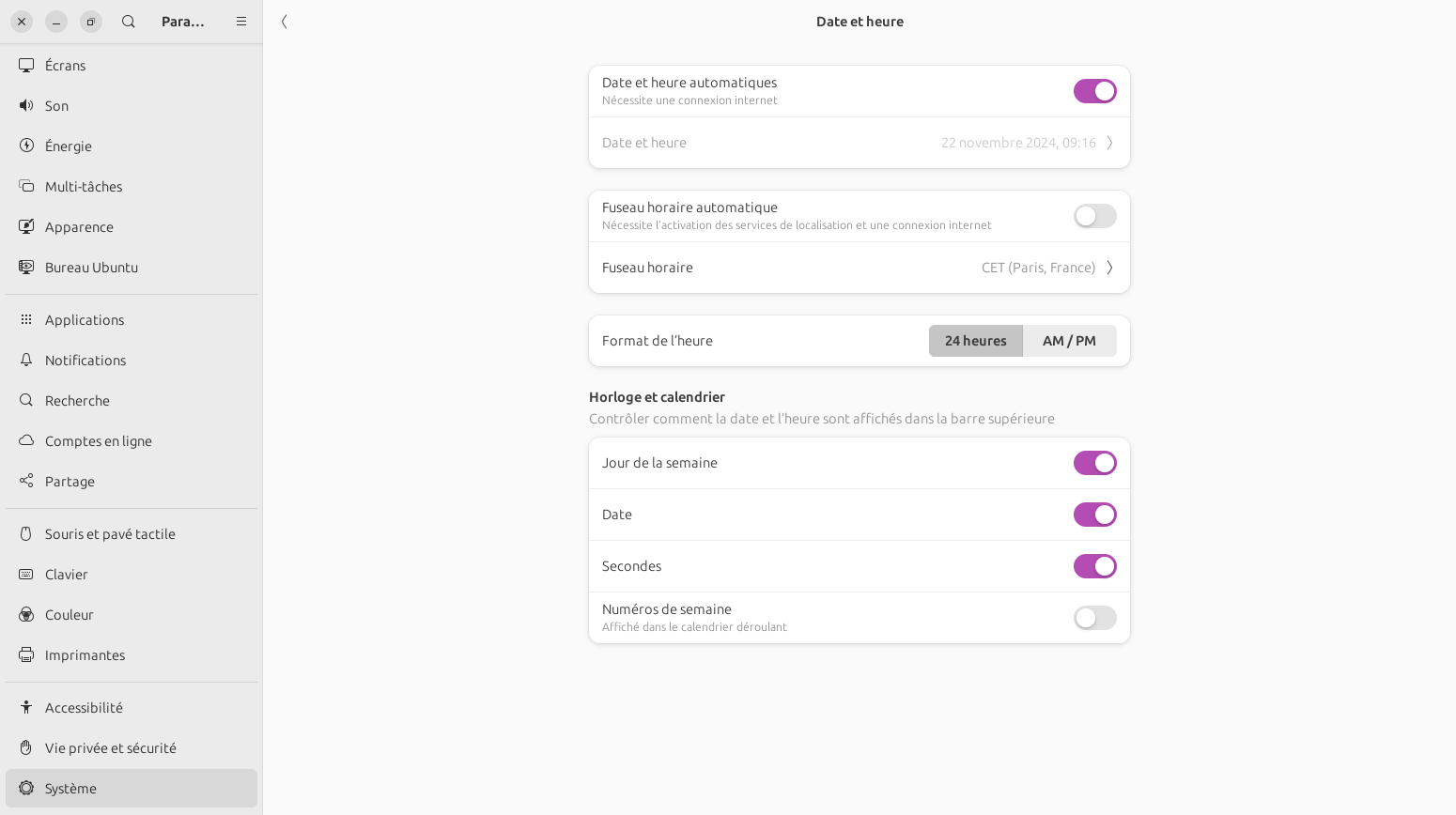Click the Partage share icon
Screen dimensions: 1456x815
pyautogui.click(x=26, y=481)
